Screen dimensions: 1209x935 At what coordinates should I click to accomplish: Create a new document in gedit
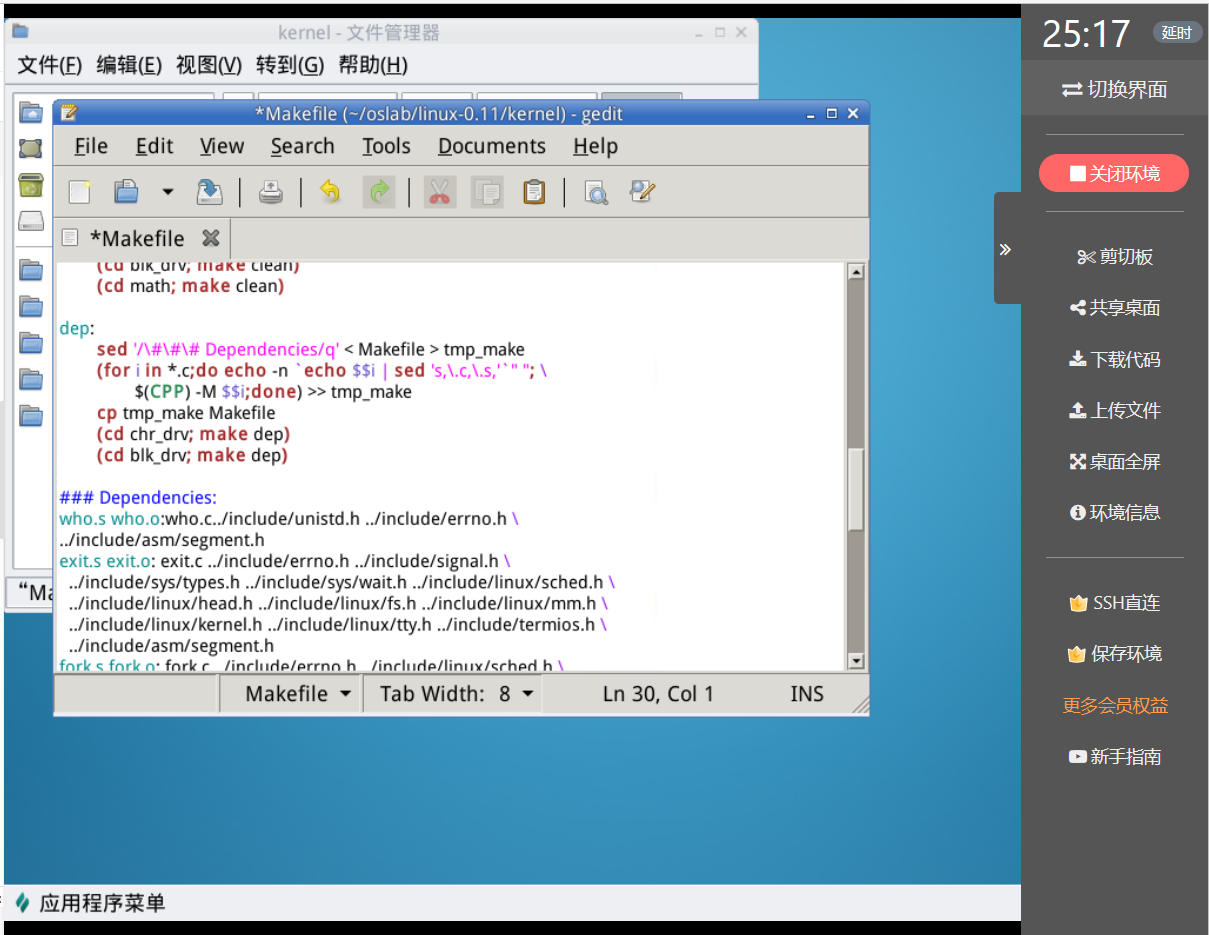pyautogui.click(x=80, y=191)
